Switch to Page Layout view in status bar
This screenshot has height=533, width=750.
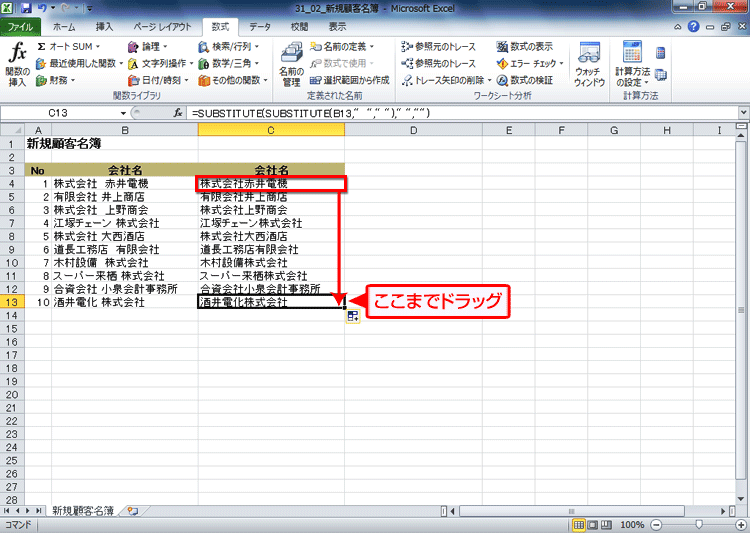point(593,525)
